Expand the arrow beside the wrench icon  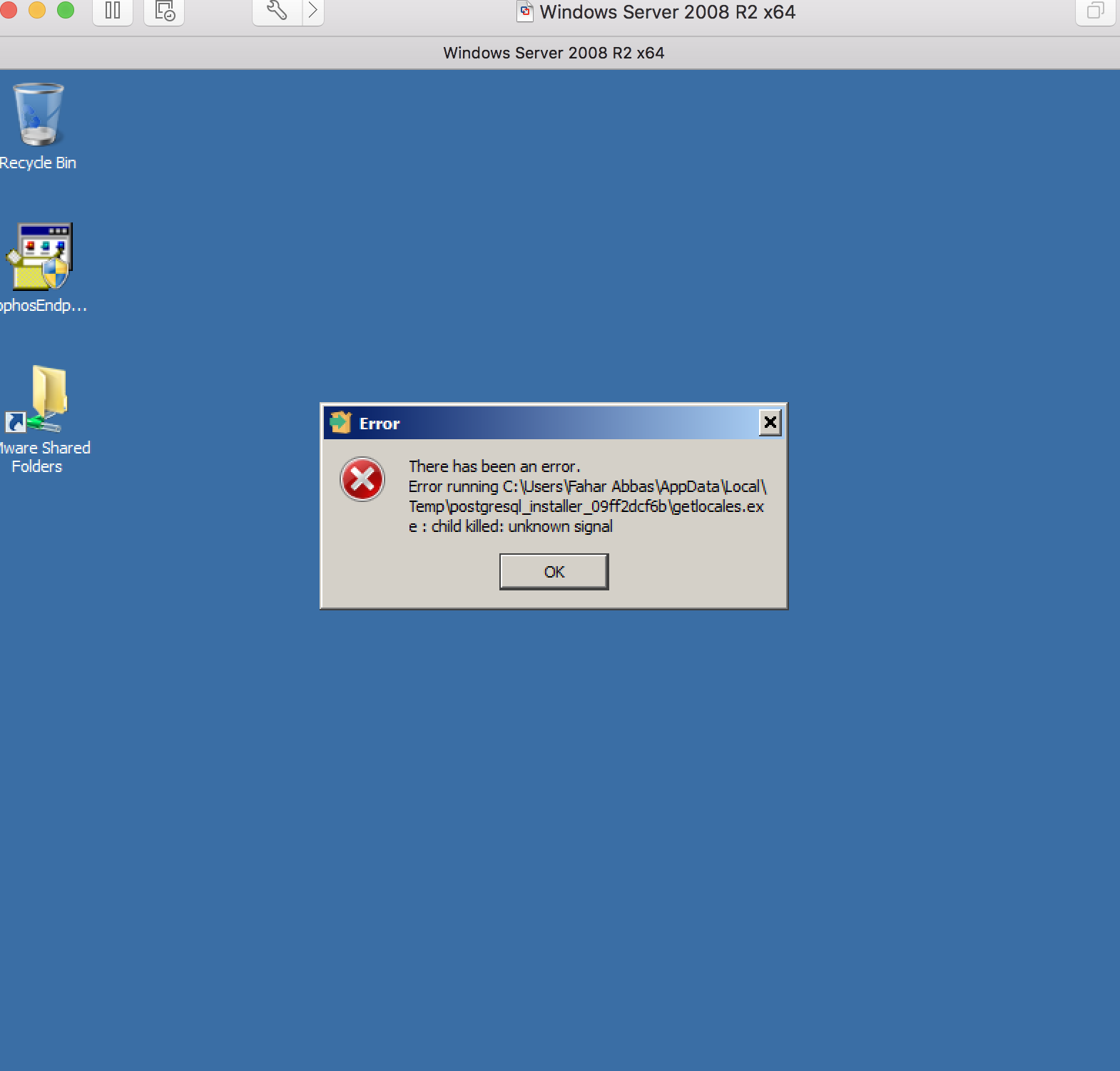coord(312,11)
